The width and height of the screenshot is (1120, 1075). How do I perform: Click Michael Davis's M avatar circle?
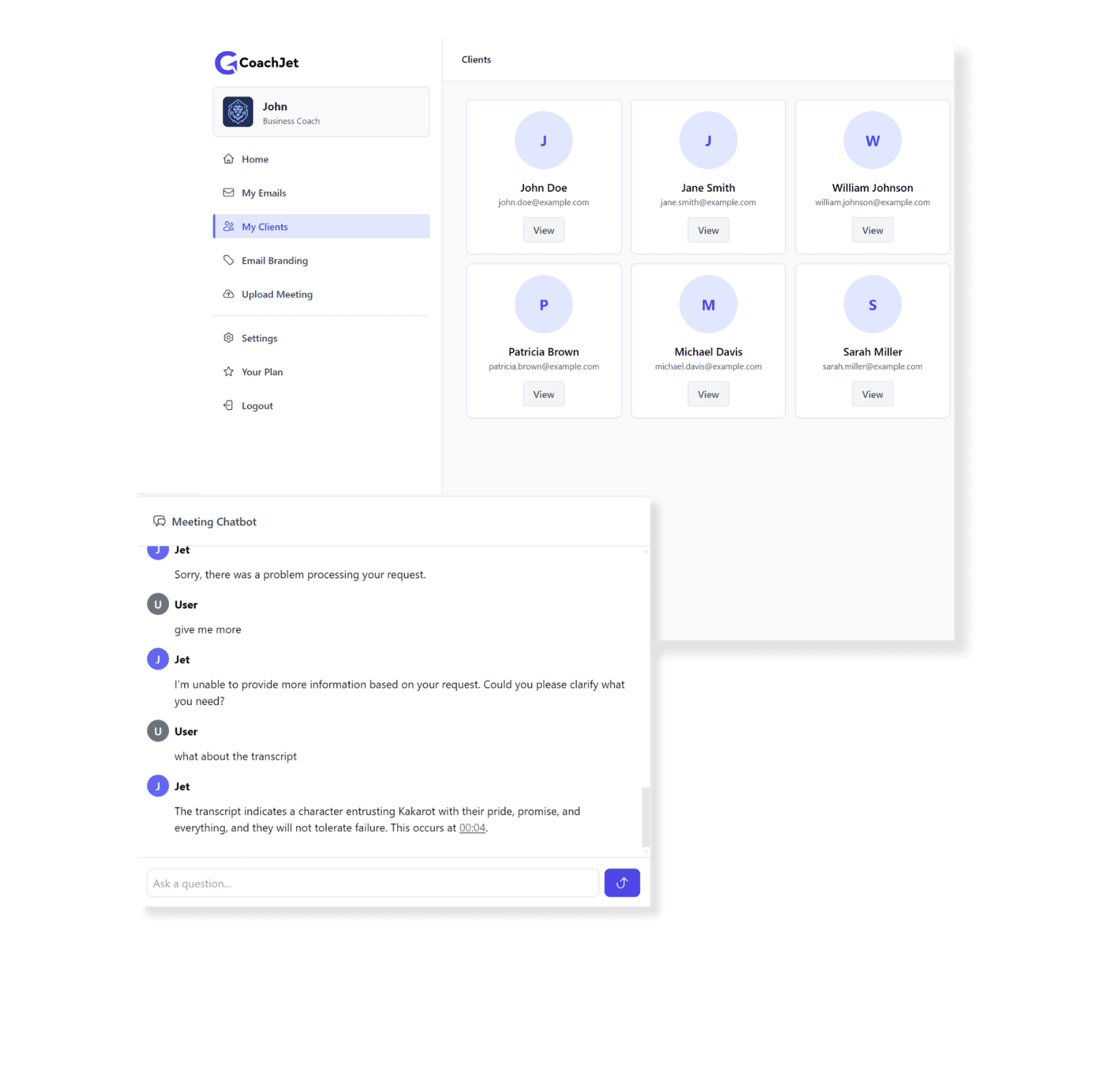click(708, 305)
